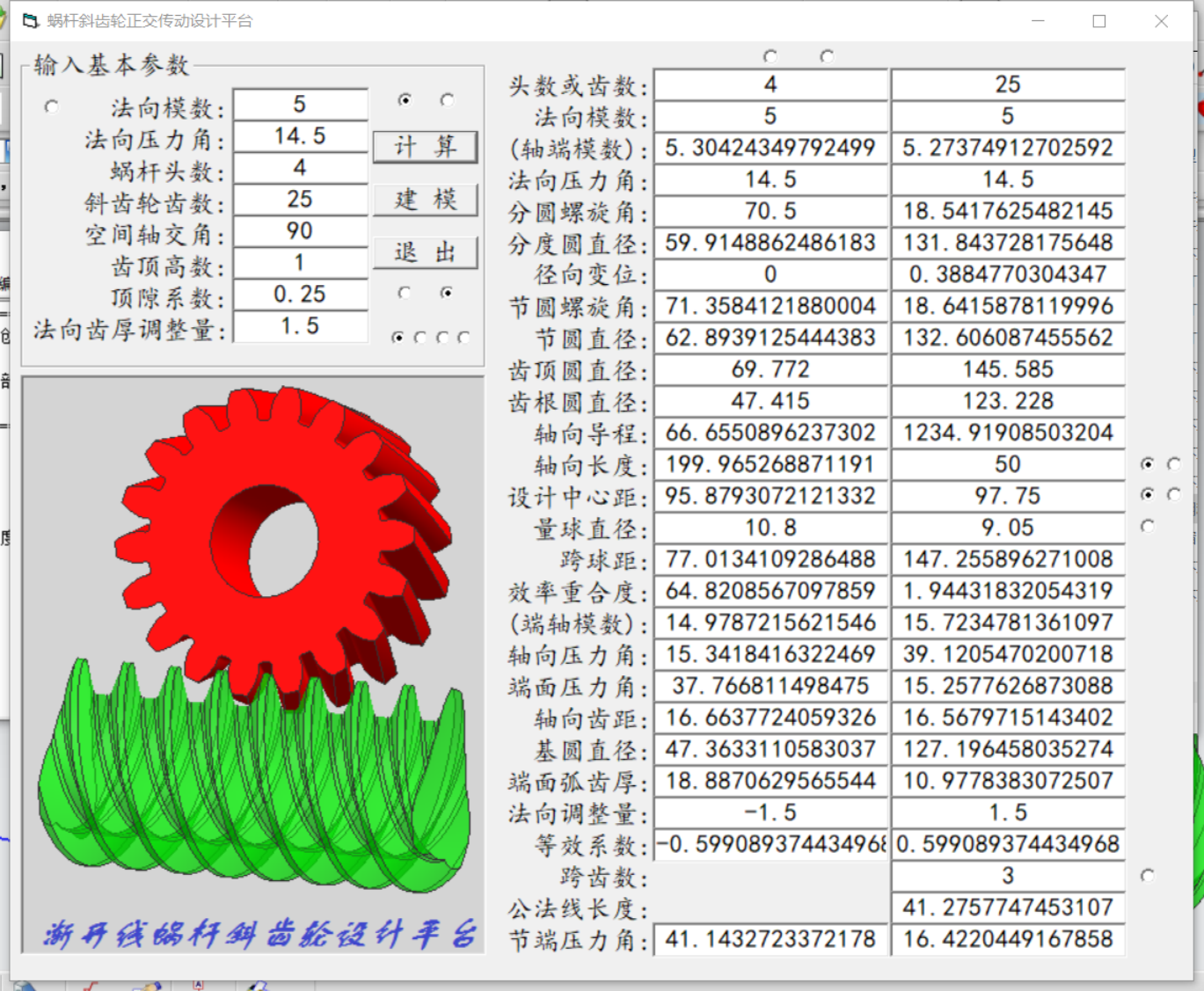Click the 分度圆直径 value 131.843728175648
This screenshot has width=1204, height=991.
tap(1008, 243)
